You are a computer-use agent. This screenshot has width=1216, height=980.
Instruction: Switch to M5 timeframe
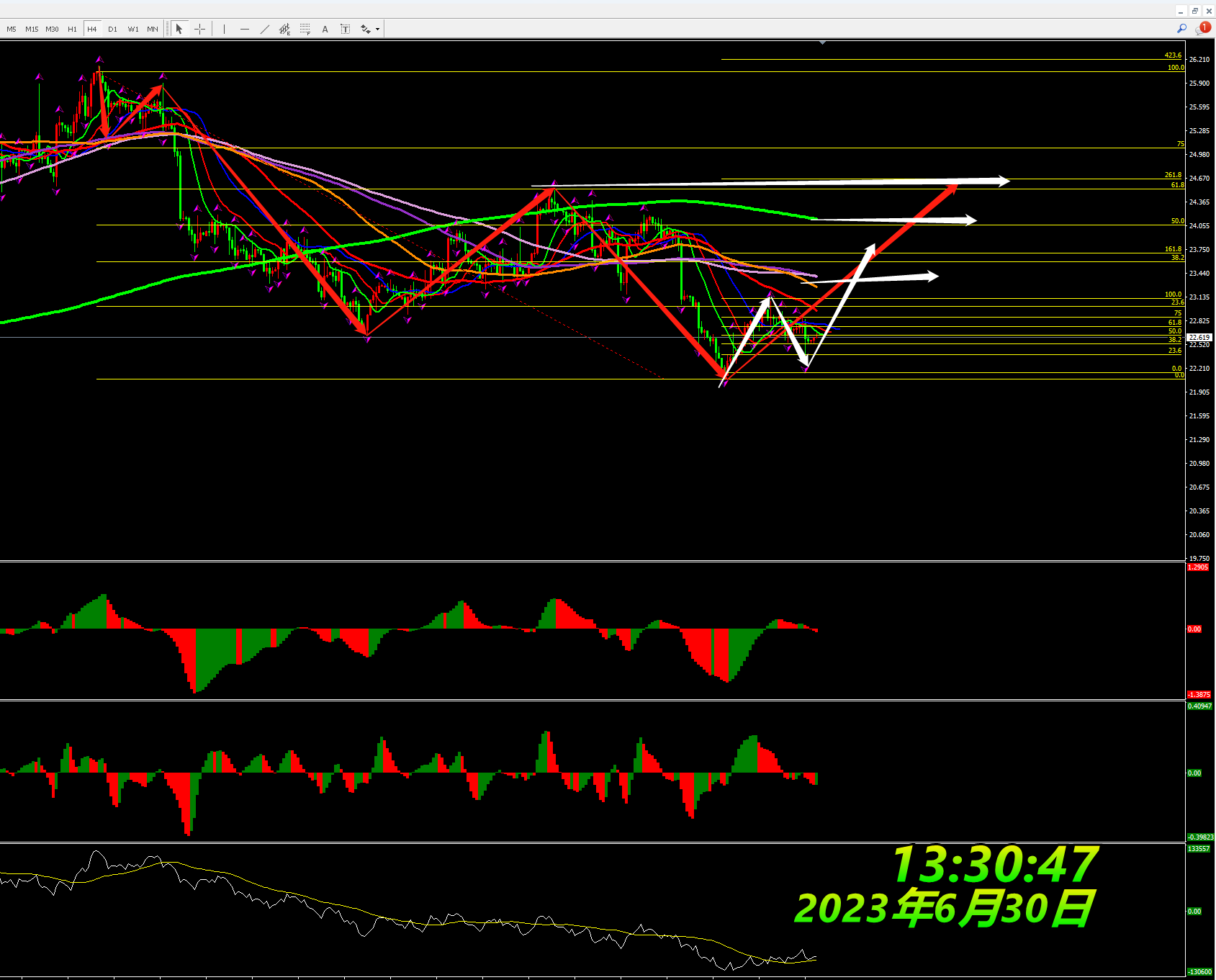click(x=12, y=29)
